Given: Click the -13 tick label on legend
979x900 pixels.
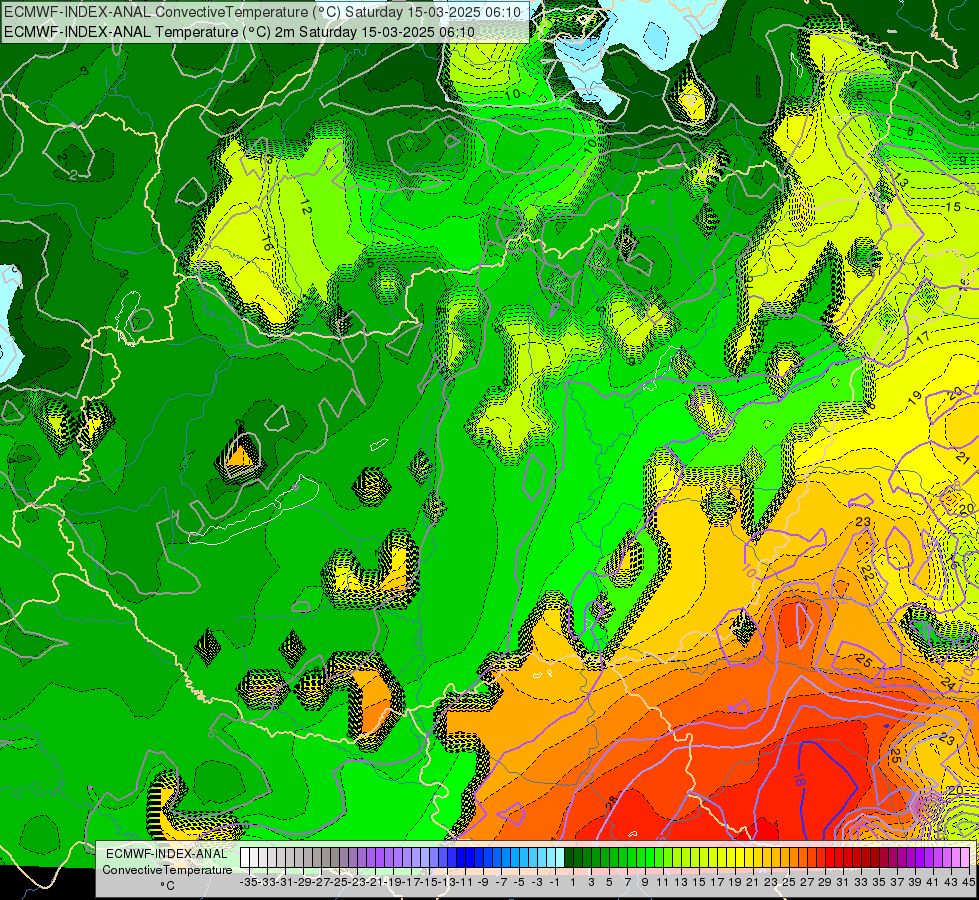Looking at the screenshot, I should [x=446, y=883].
